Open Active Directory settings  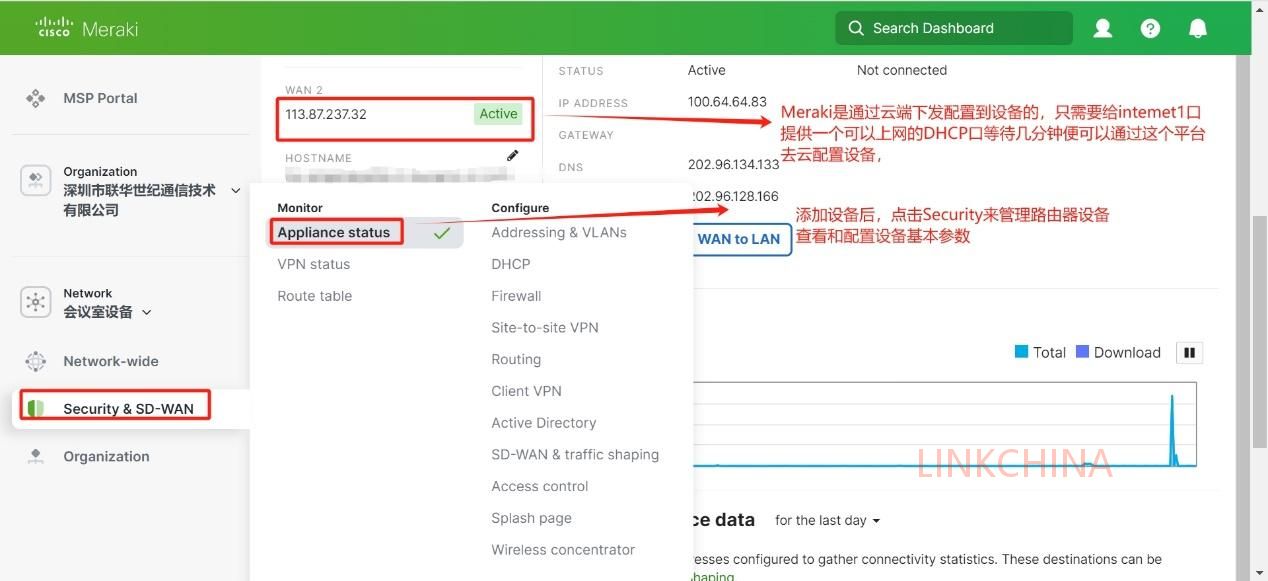tap(544, 423)
